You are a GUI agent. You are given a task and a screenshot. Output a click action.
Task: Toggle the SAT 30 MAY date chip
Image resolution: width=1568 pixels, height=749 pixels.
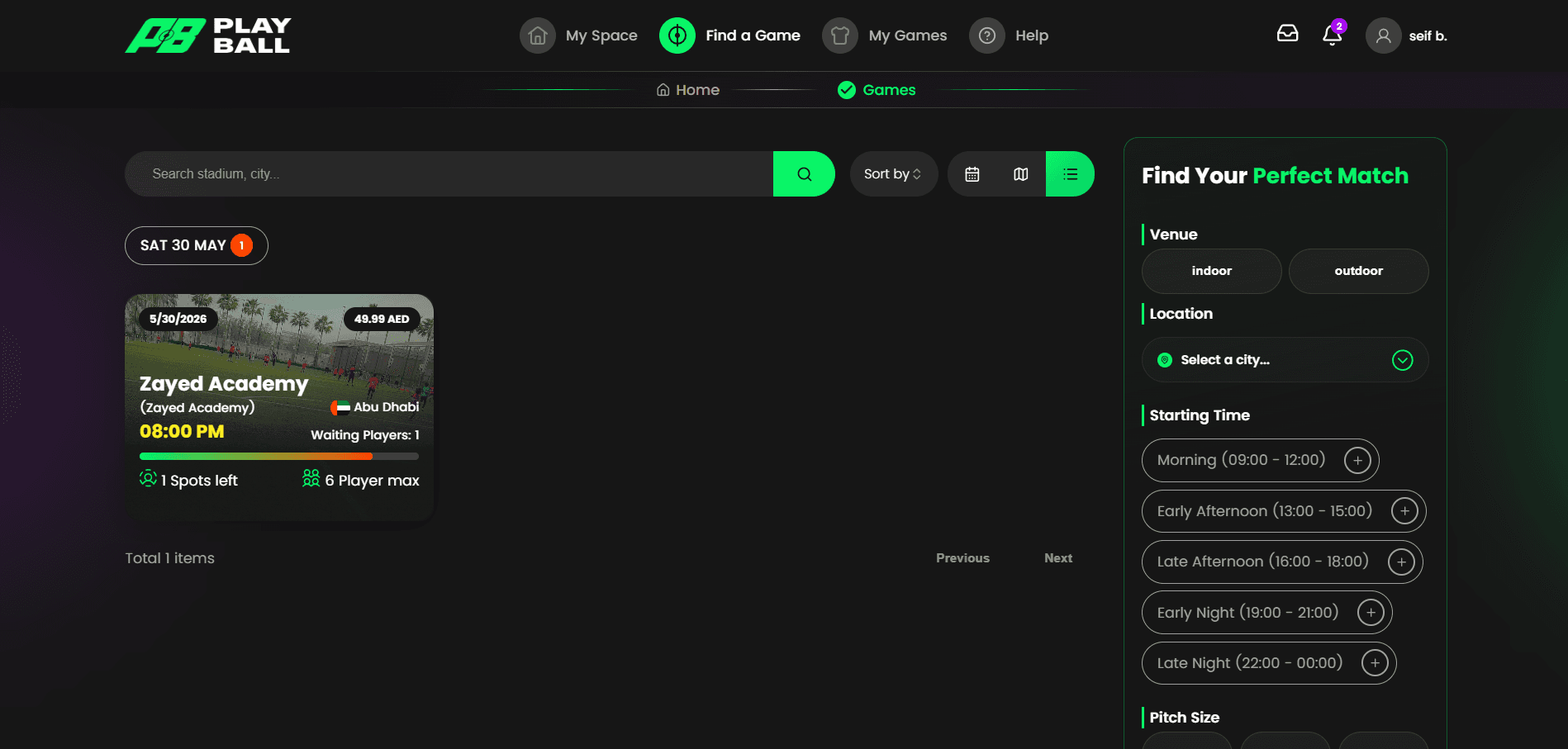197,245
